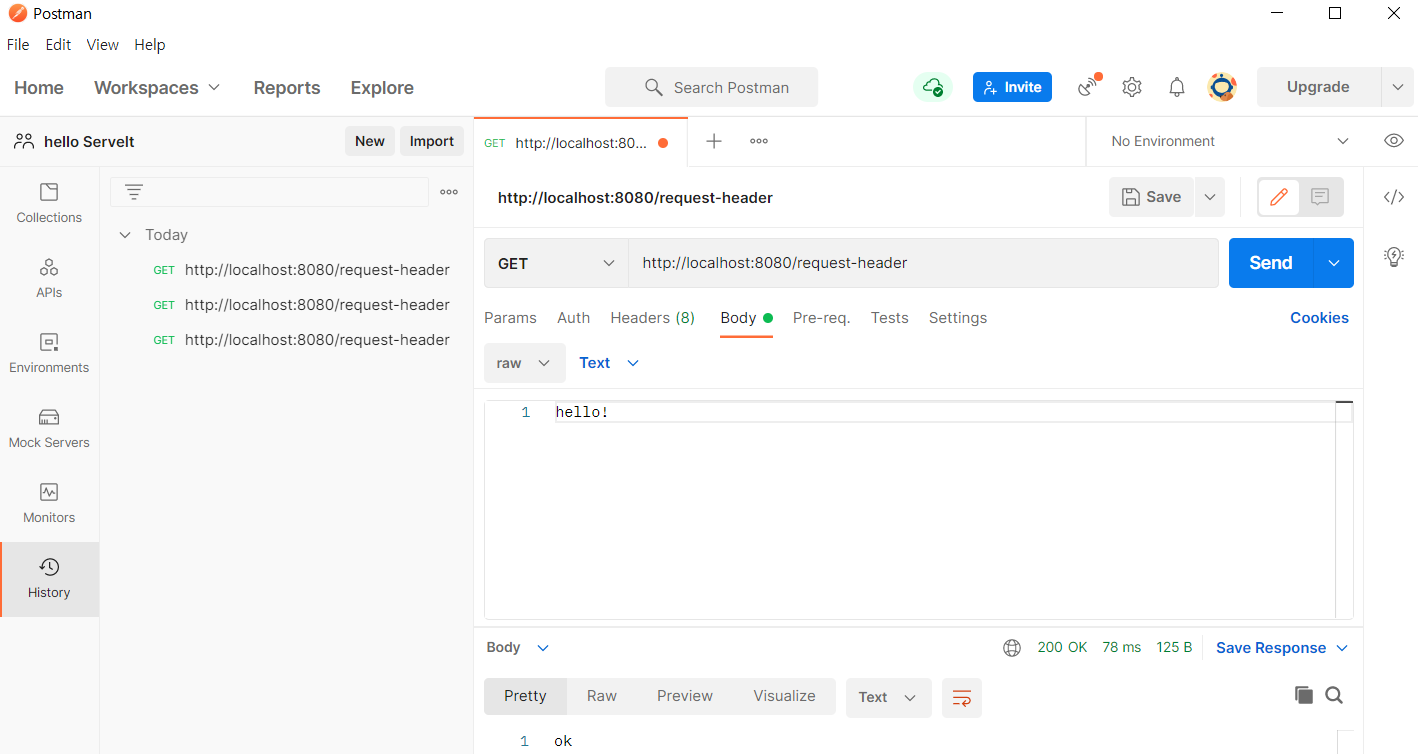
Task: Open tab options ellipsis menu
Action: 759,141
